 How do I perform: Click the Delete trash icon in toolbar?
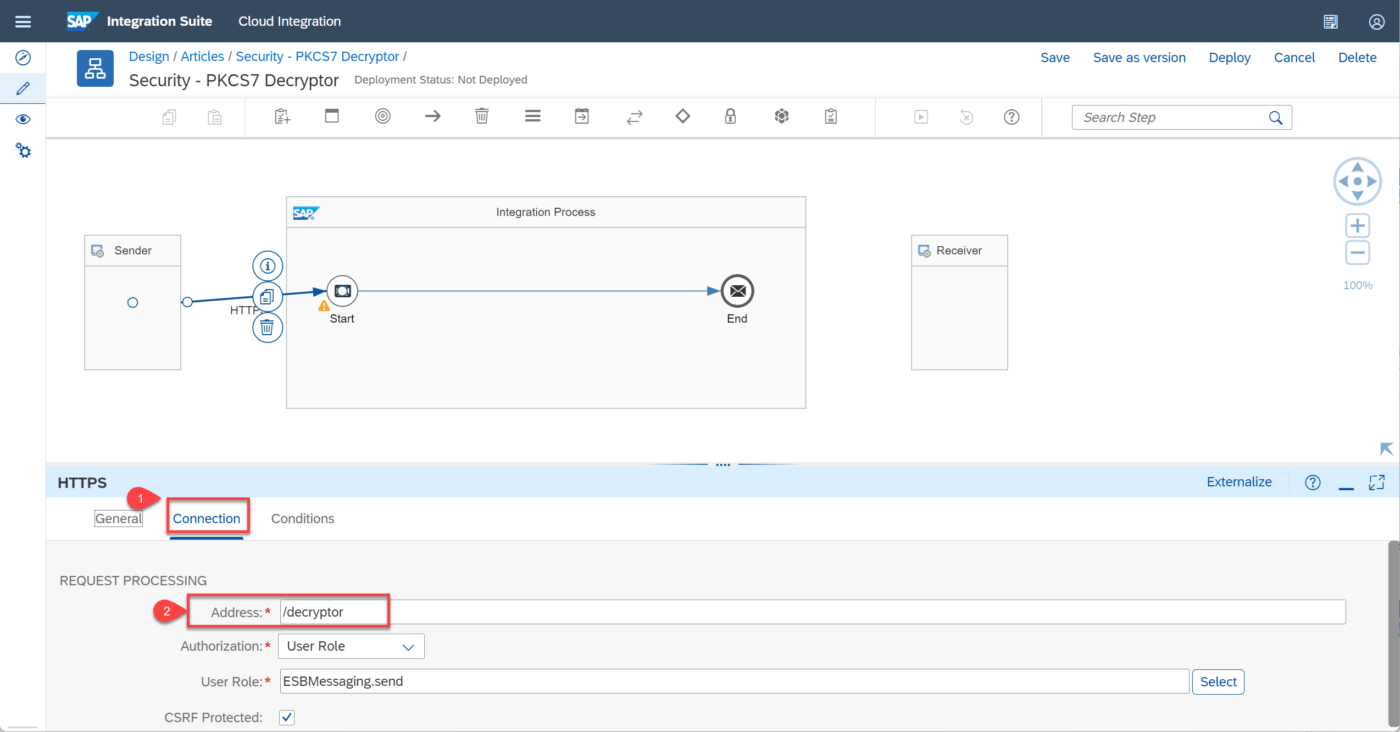(x=482, y=116)
